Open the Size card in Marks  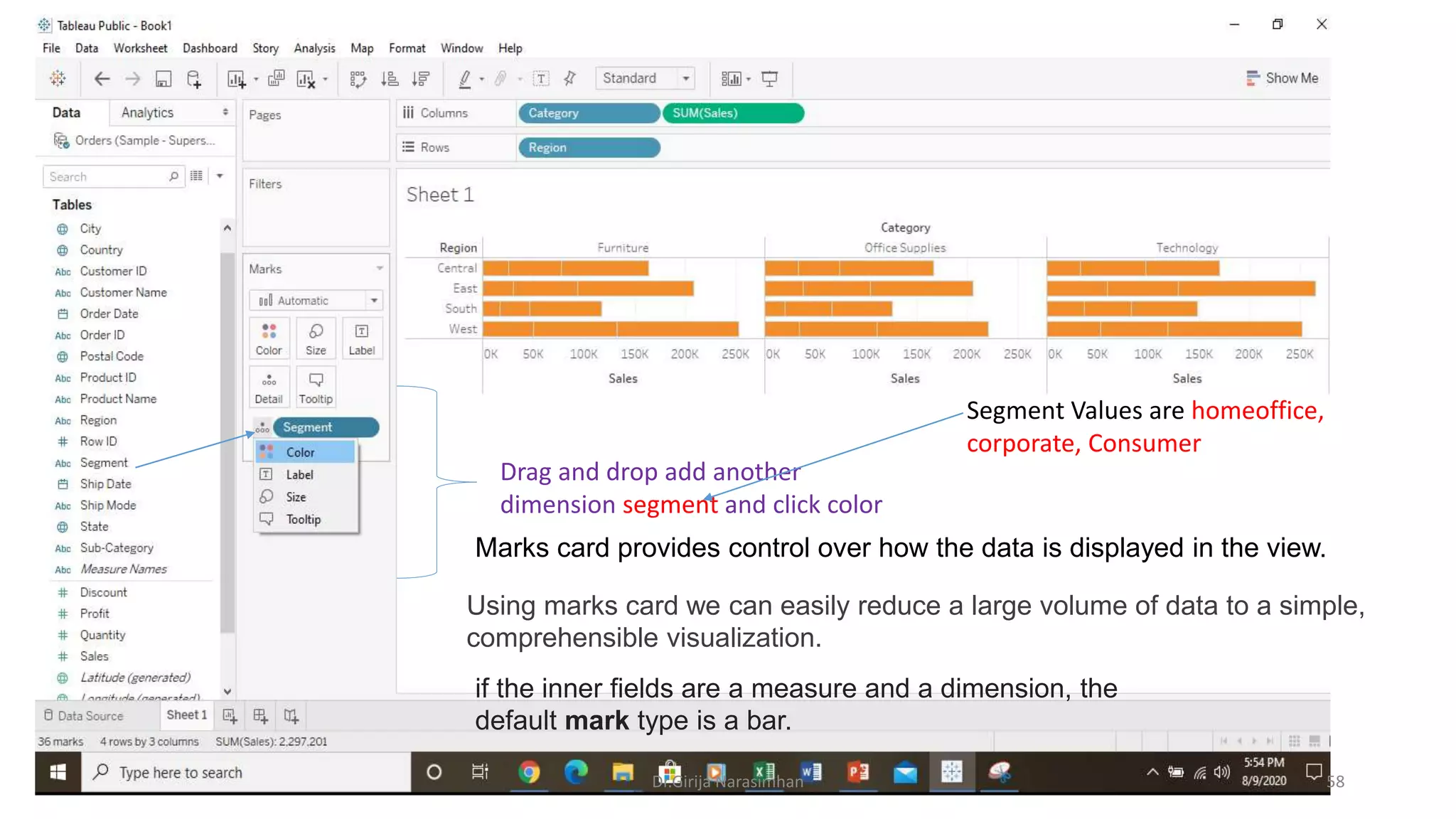pos(316,339)
